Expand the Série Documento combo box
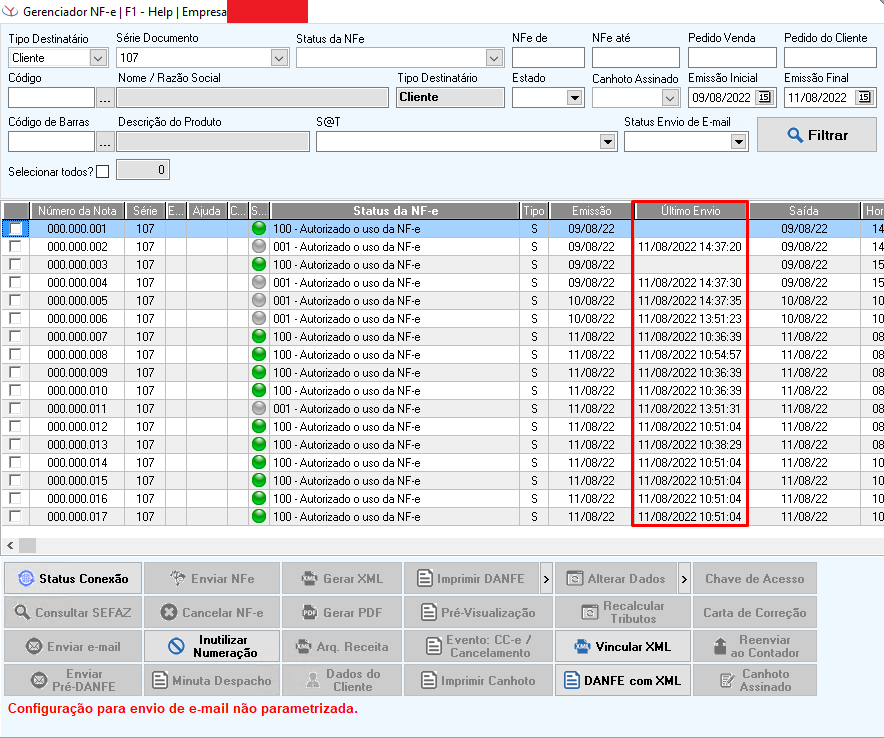This screenshot has width=884, height=738. point(279,58)
